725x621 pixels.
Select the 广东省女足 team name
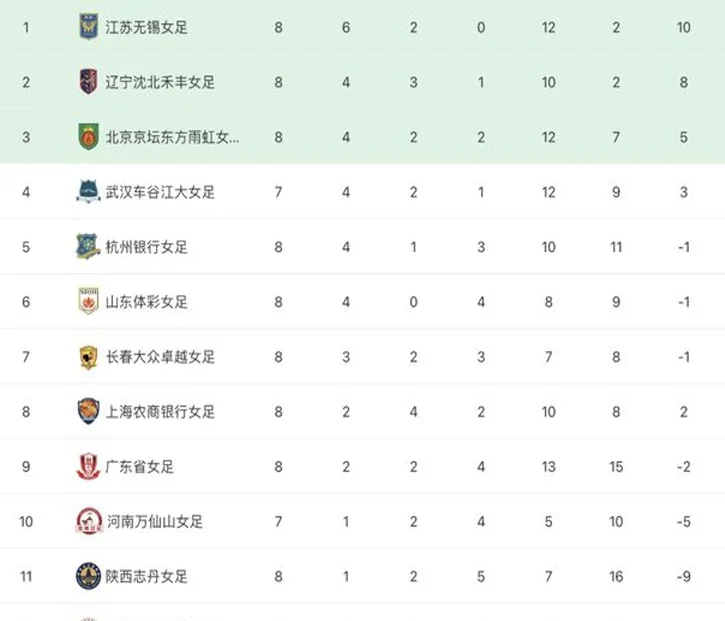(x=140, y=467)
